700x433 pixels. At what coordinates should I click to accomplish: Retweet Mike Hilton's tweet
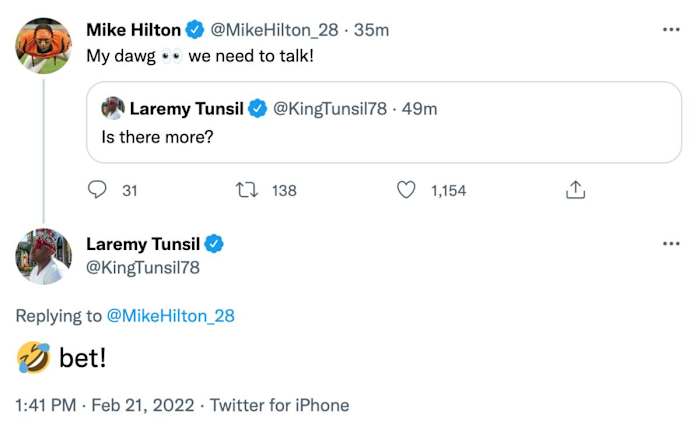(245, 190)
